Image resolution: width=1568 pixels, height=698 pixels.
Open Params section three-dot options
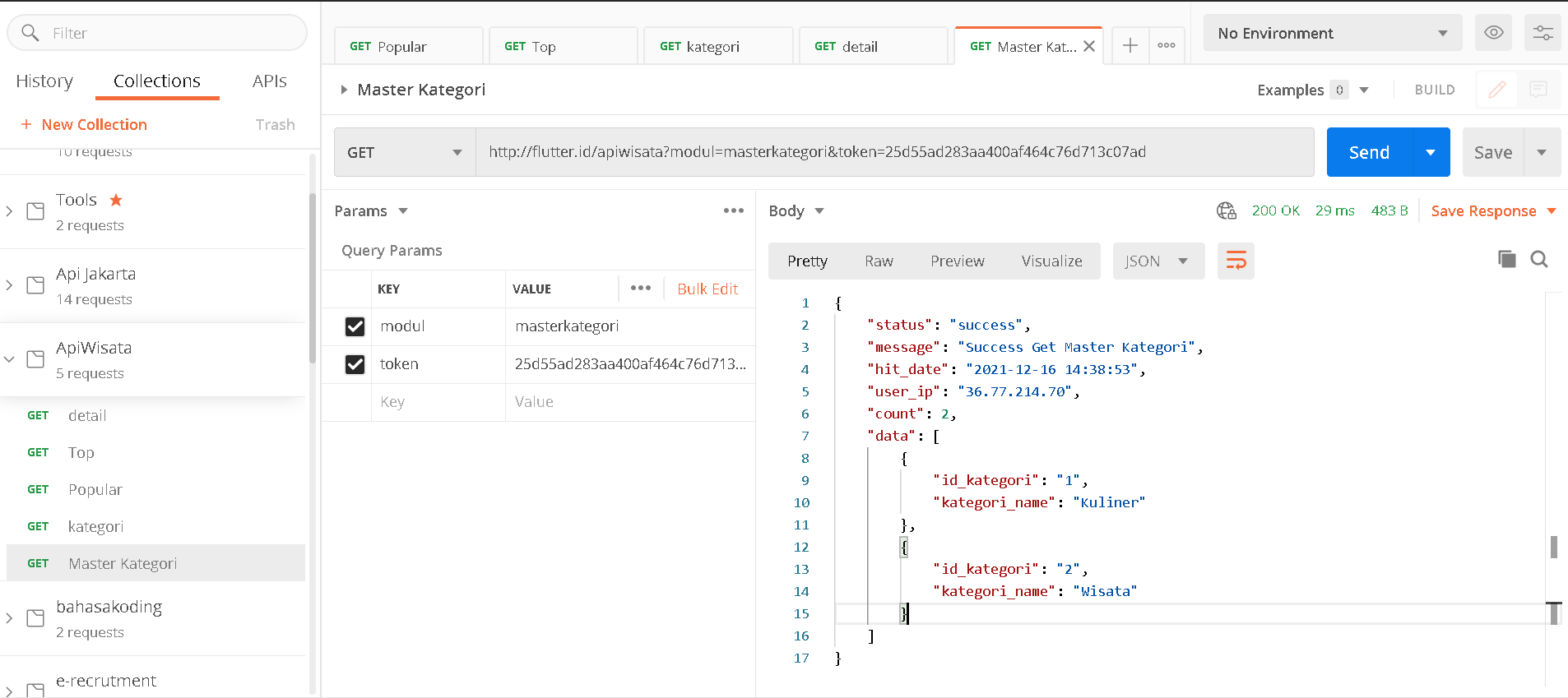(x=734, y=211)
